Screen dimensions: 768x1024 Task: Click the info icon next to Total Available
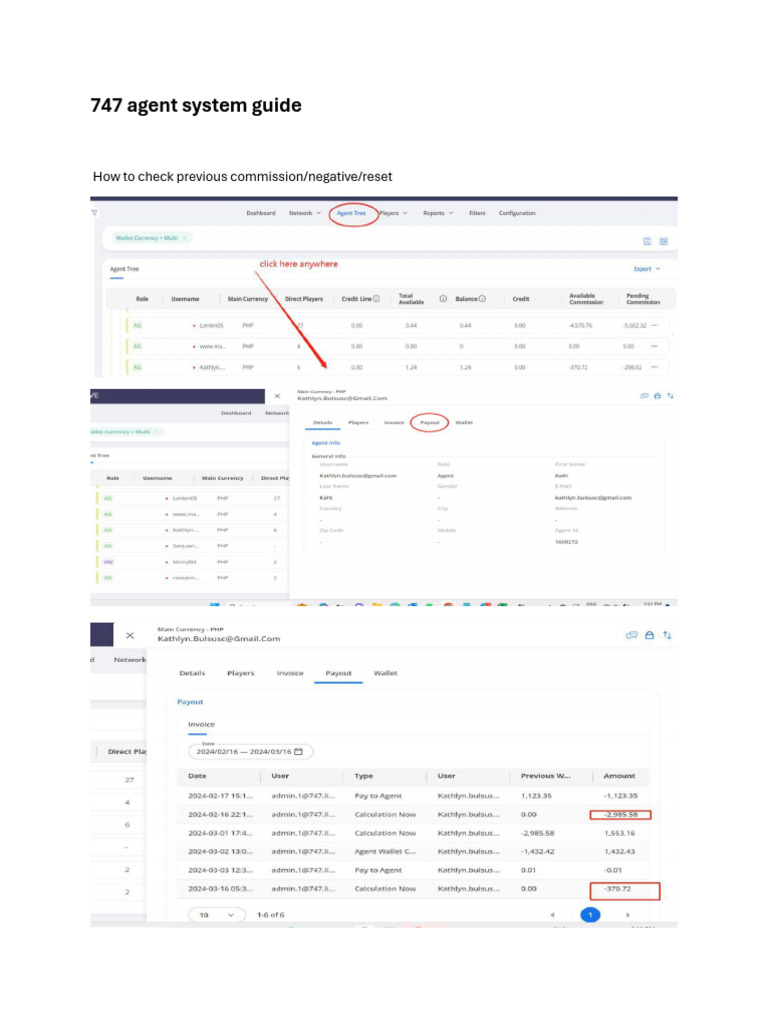[443, 298]
